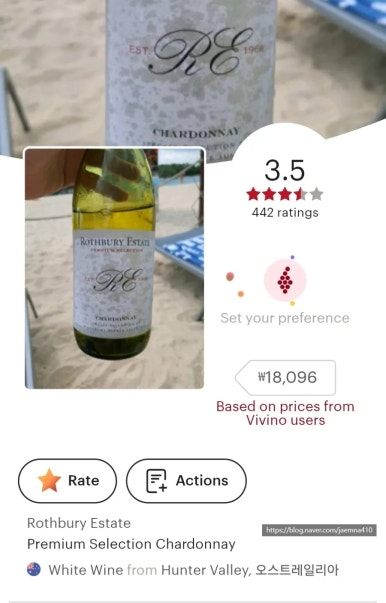Tap Set your preference text
The width and height of the screenshot is (386, 603).
point(285,318)
